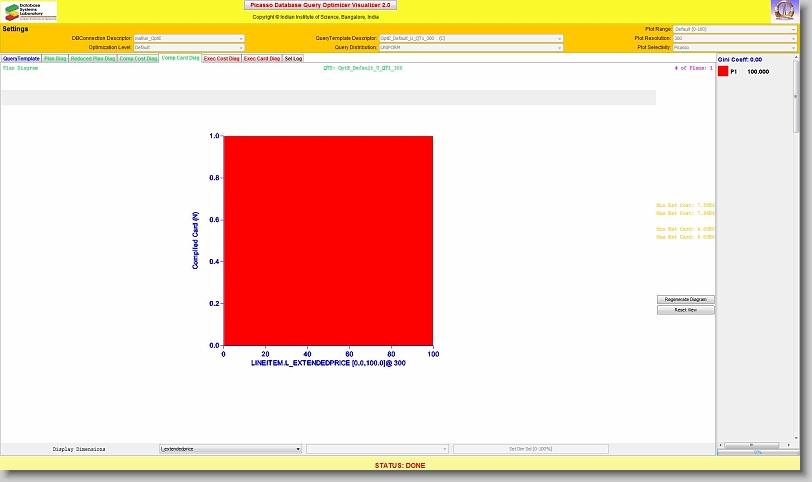Click the Database Systems Laboratory logo
812x482 pixels.
[x=30, y=11]
